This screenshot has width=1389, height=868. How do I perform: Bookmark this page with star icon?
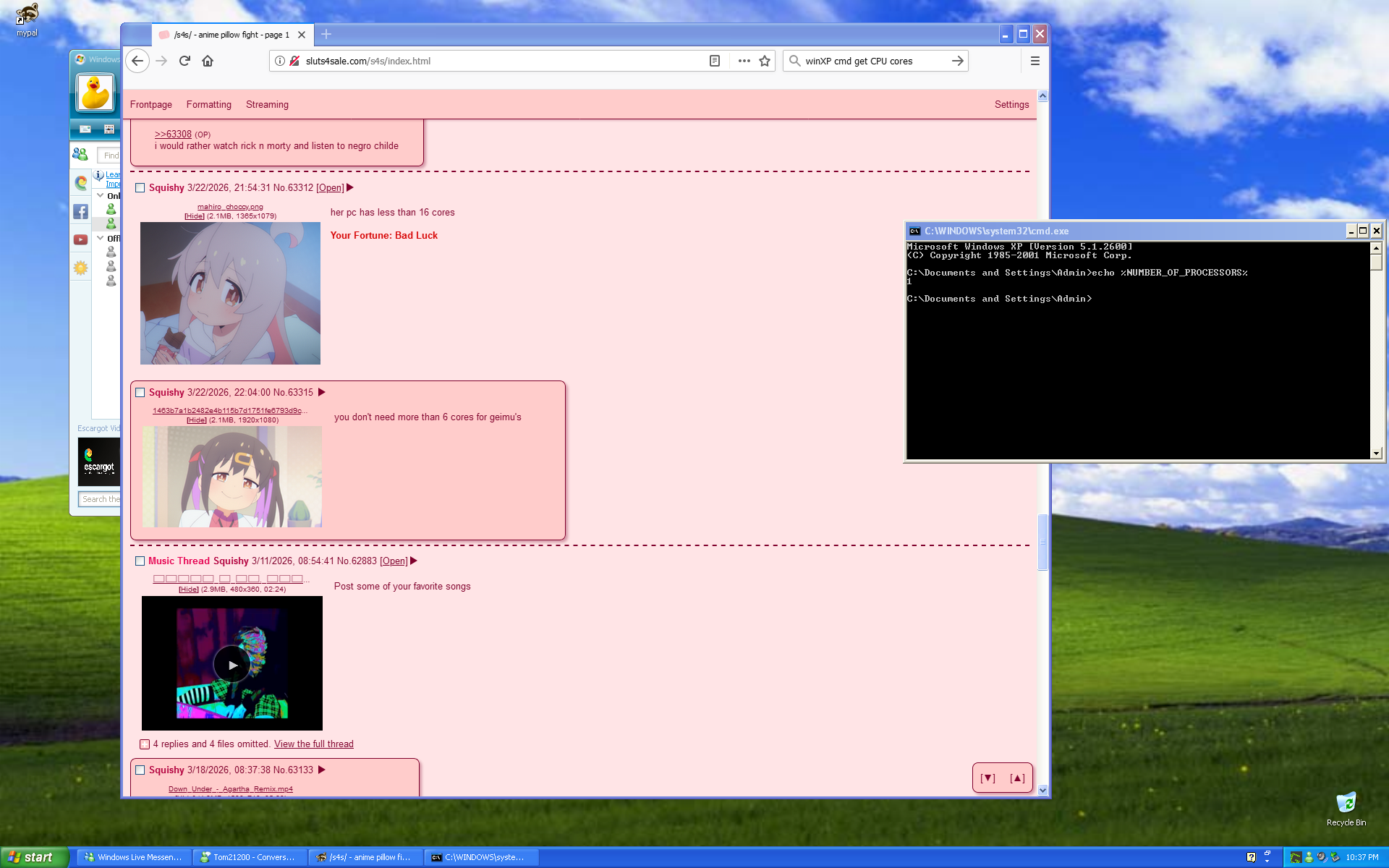click(765, 61)
